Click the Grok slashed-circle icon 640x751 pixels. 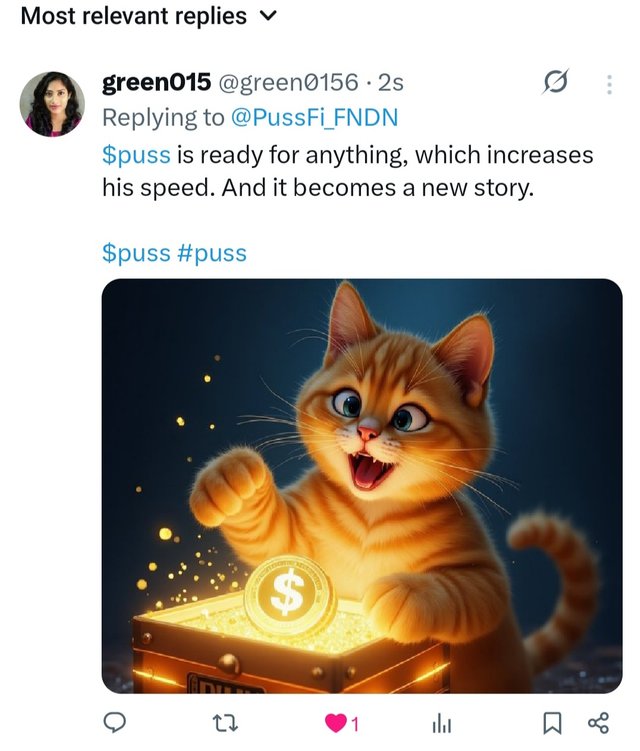click(x=554, y=84)
